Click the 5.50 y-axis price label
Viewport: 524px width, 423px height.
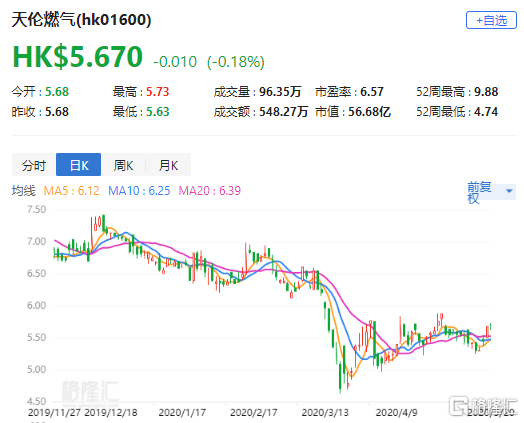[36, 337]
